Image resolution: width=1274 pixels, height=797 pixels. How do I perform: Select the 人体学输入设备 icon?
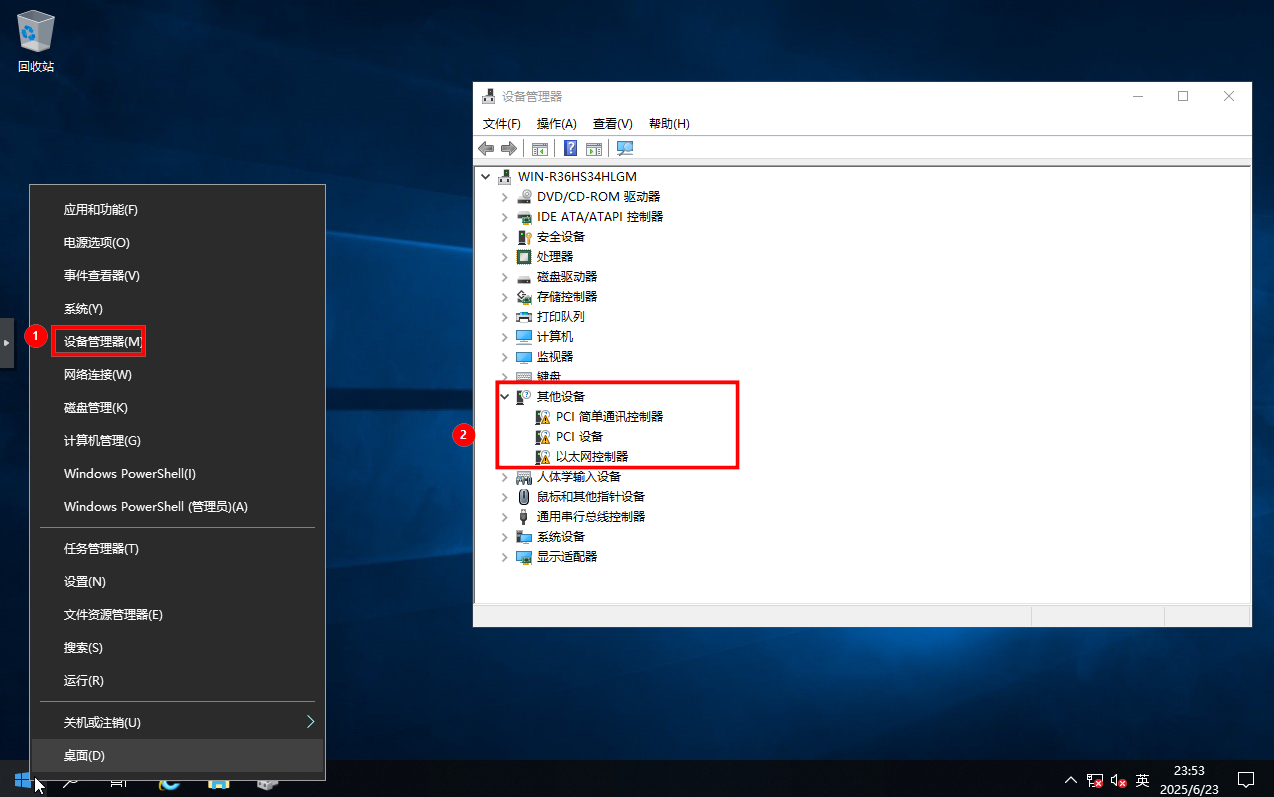524,477
